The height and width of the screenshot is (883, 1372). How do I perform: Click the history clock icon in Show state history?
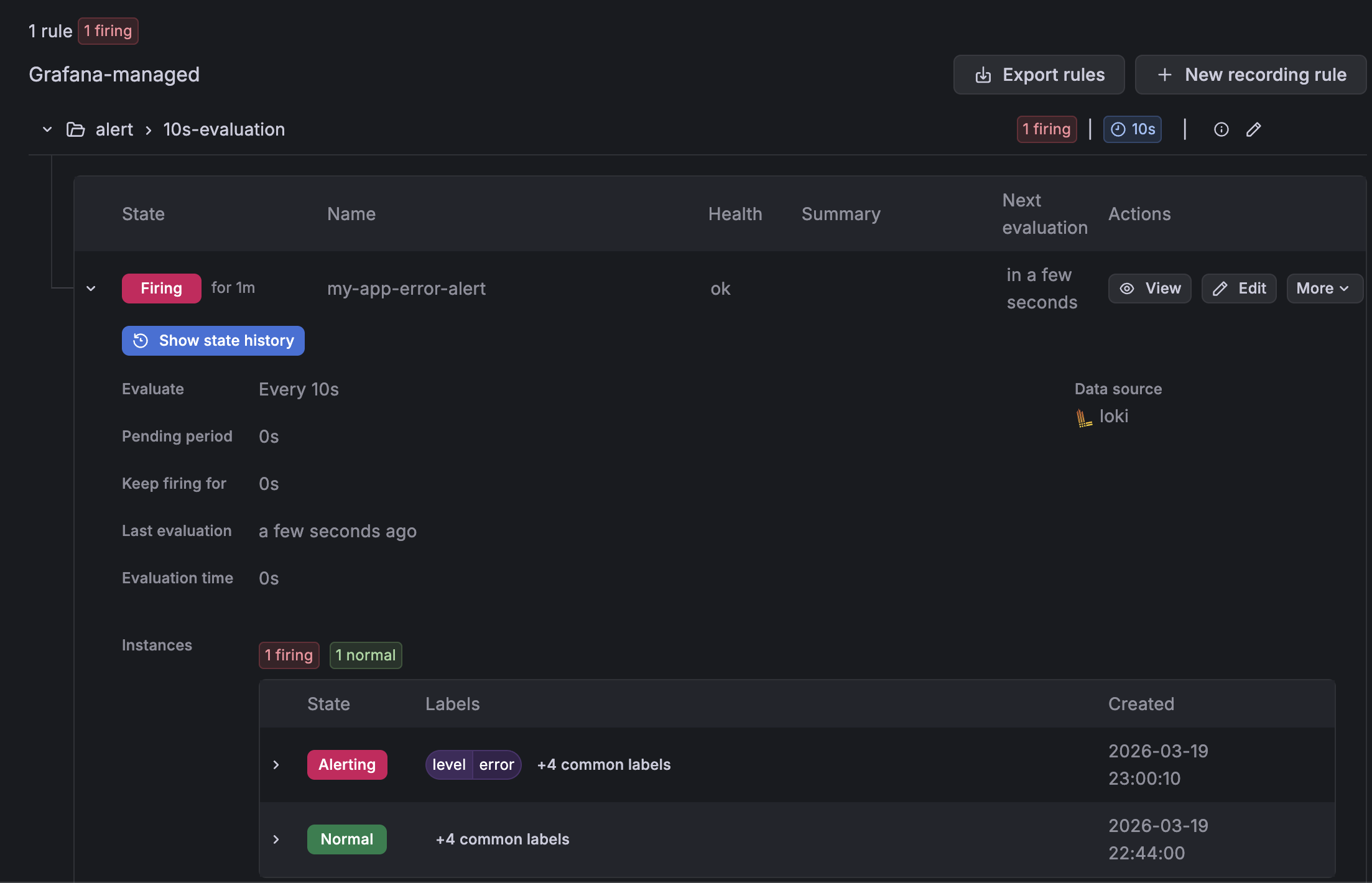[x=141, y=341]
